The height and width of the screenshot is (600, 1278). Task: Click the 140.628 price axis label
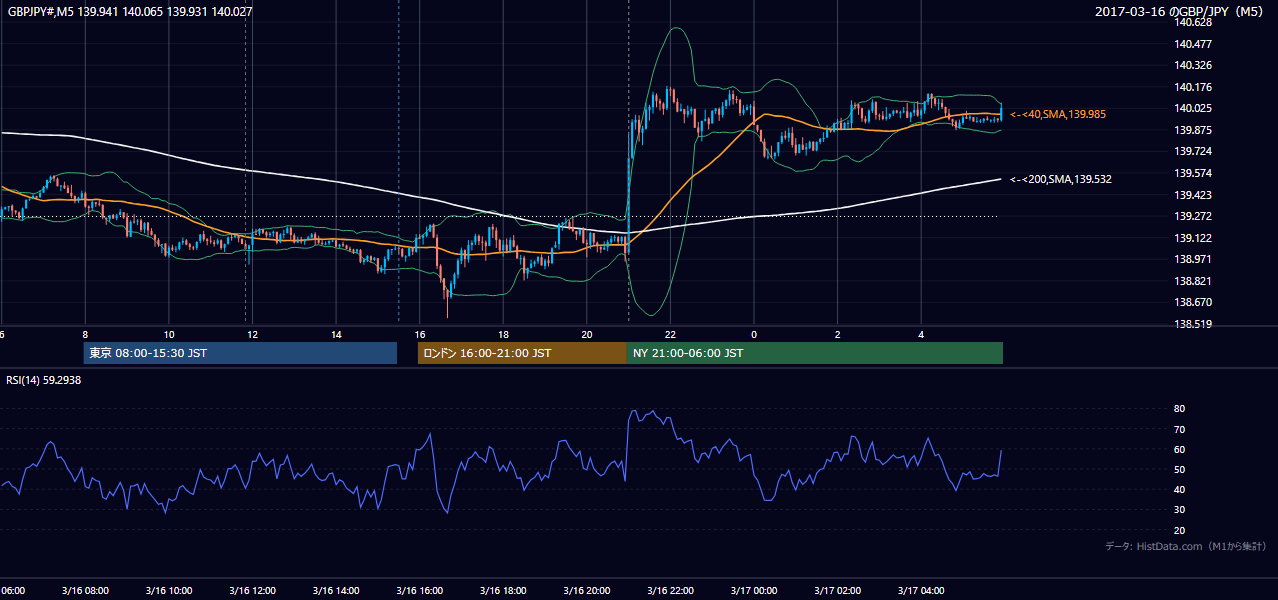tap(1194, 22)
